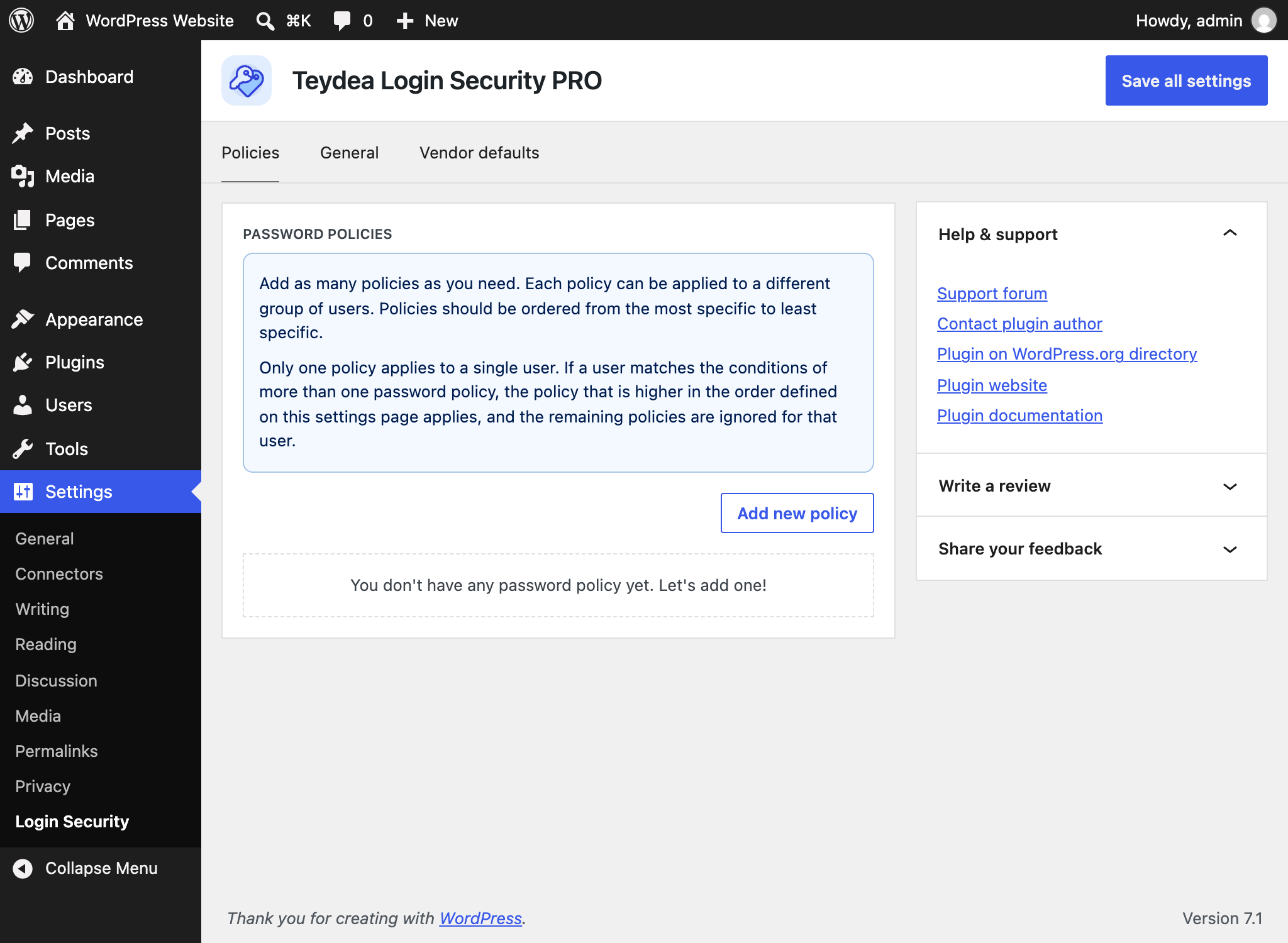
Task: Switch to the Policies tab
Action: 250,153
